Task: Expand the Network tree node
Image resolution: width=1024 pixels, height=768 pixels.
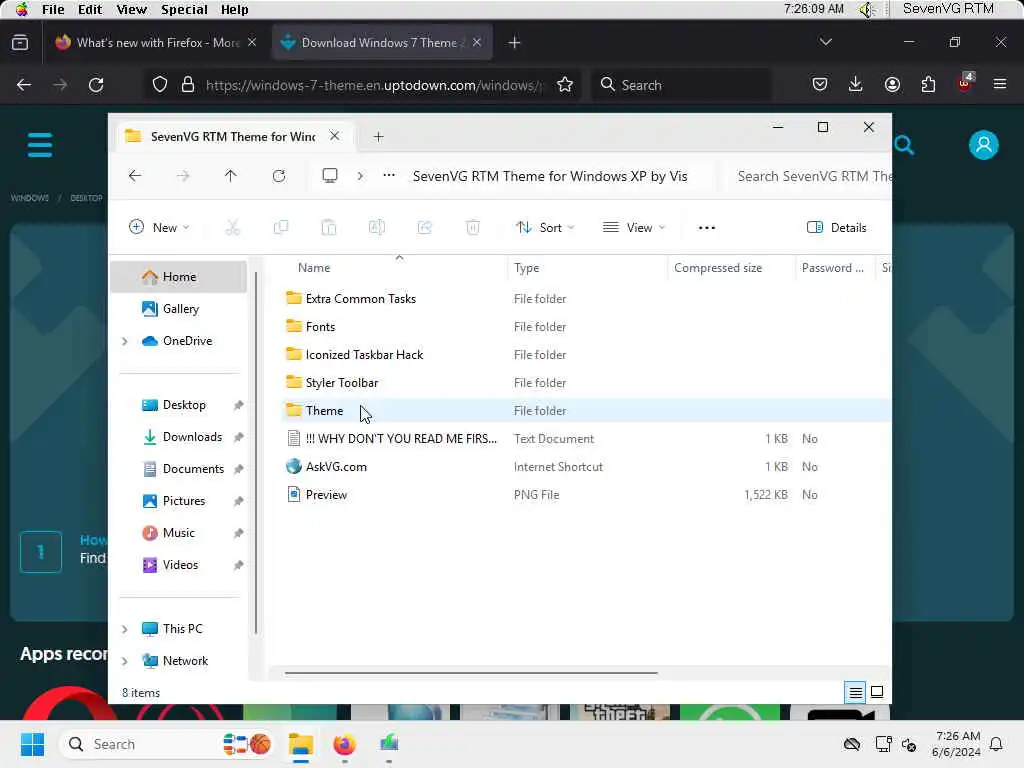Action: coord(125,661)
